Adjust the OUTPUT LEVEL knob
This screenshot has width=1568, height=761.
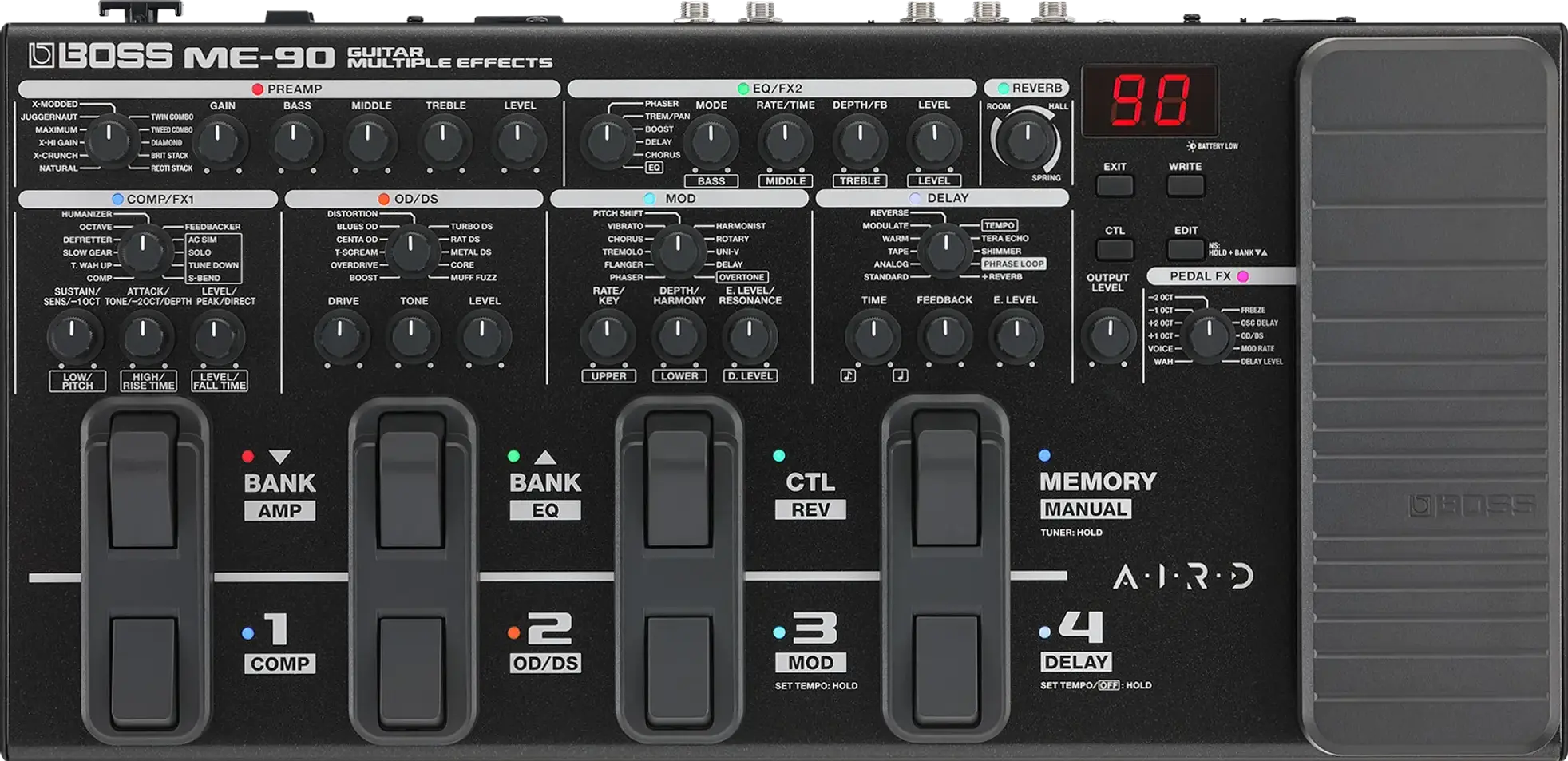(1108, 335)
